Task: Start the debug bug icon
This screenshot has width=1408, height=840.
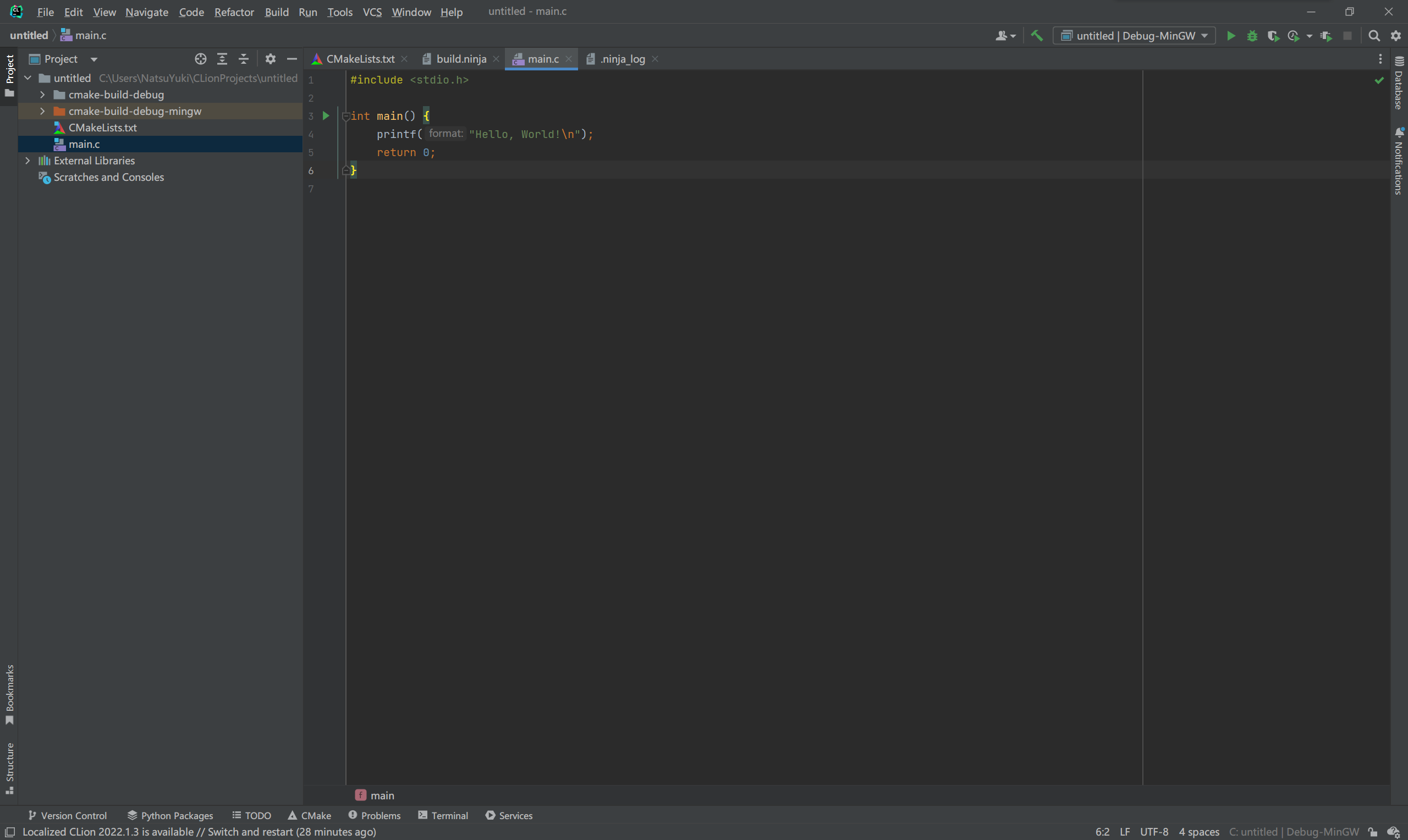Action: (1252, 36)
